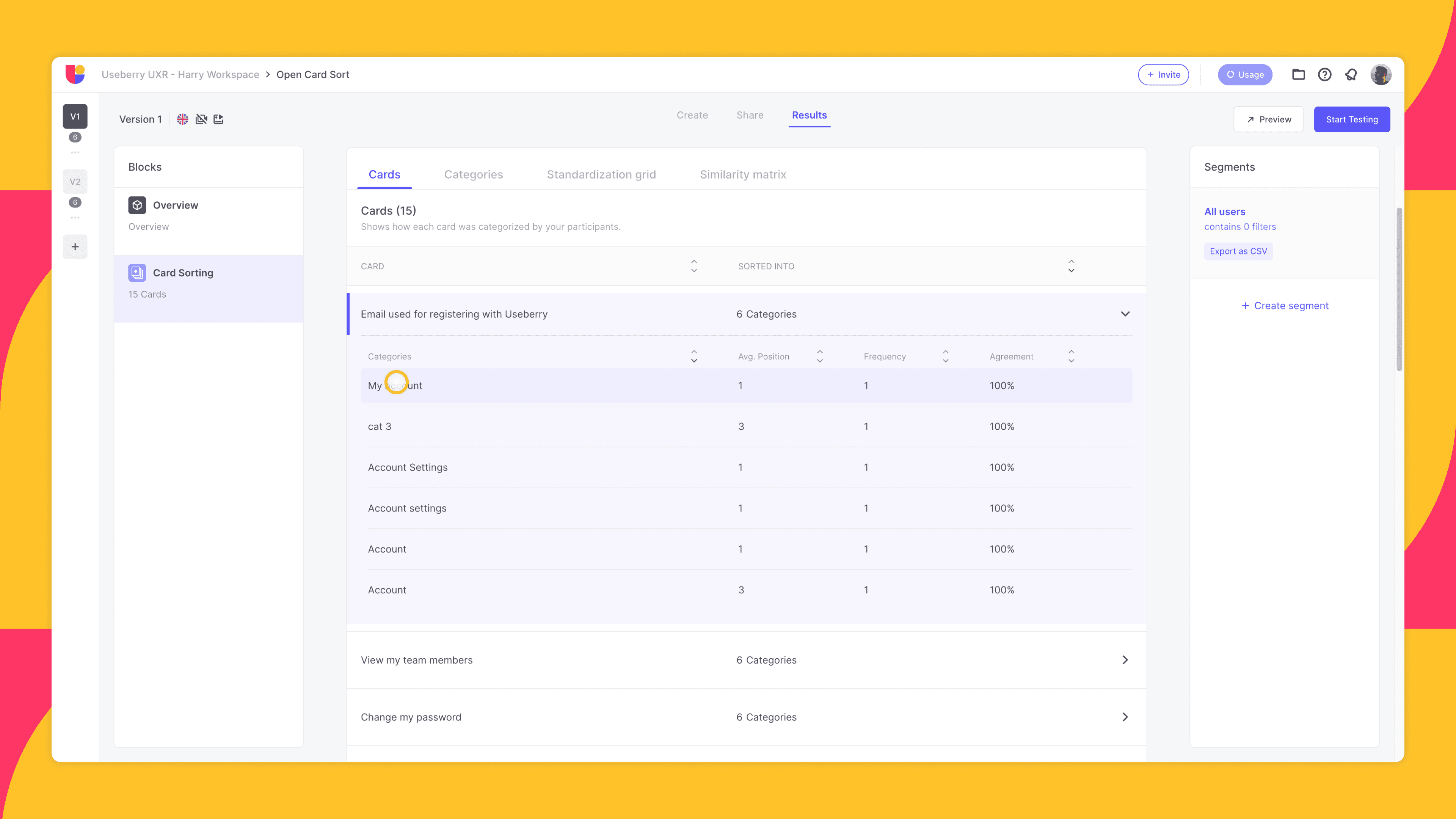Expand the Change my password row
This screenshot has height=819, width=1456.
click(1125, 717)
